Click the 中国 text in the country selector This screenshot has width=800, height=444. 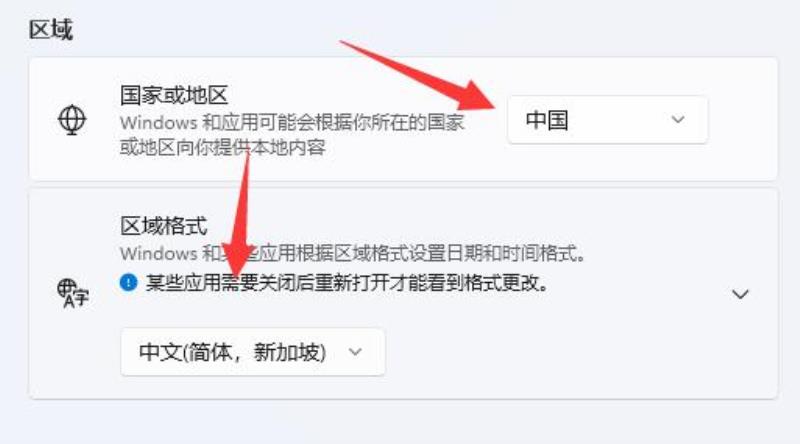[x=547, y=120]
